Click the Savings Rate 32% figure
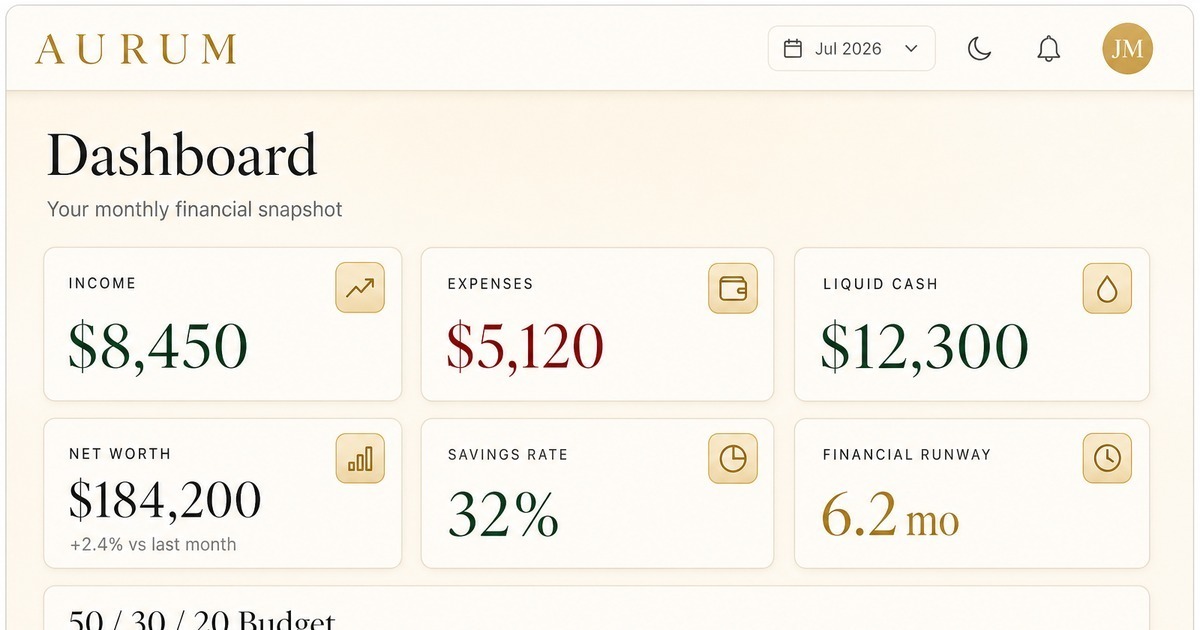This screenshot has width=1200, height=630. tap(503, 514)
